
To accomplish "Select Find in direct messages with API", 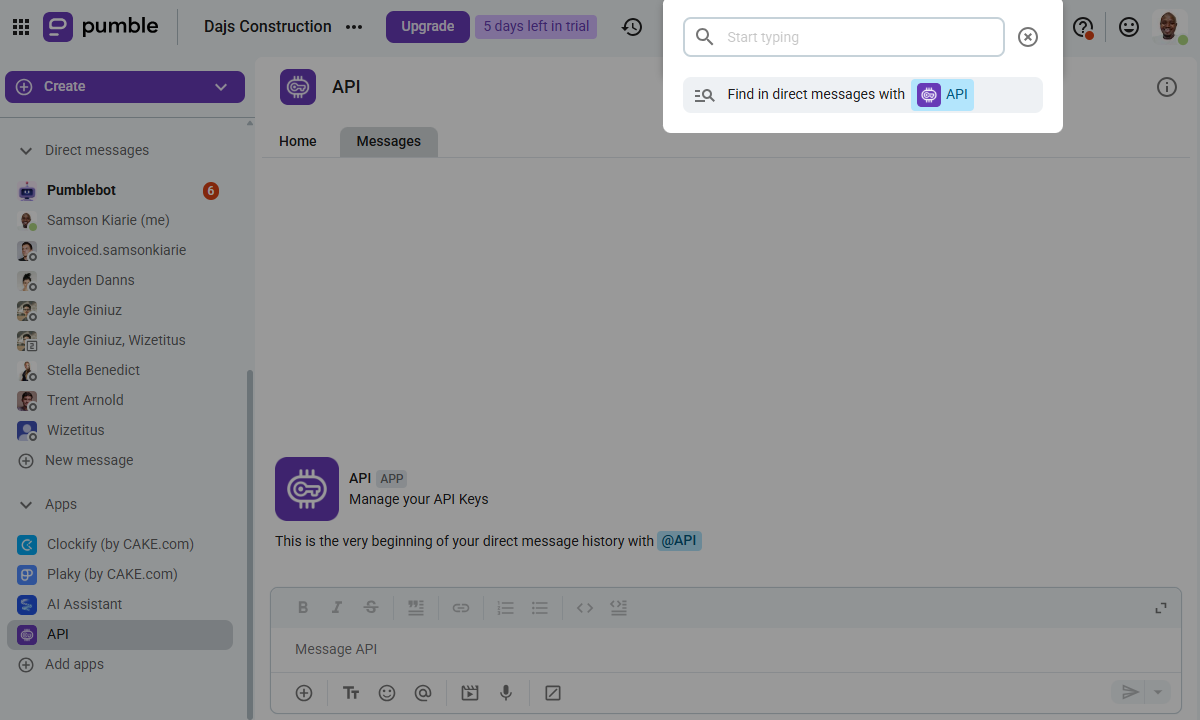I will [863, 95].
